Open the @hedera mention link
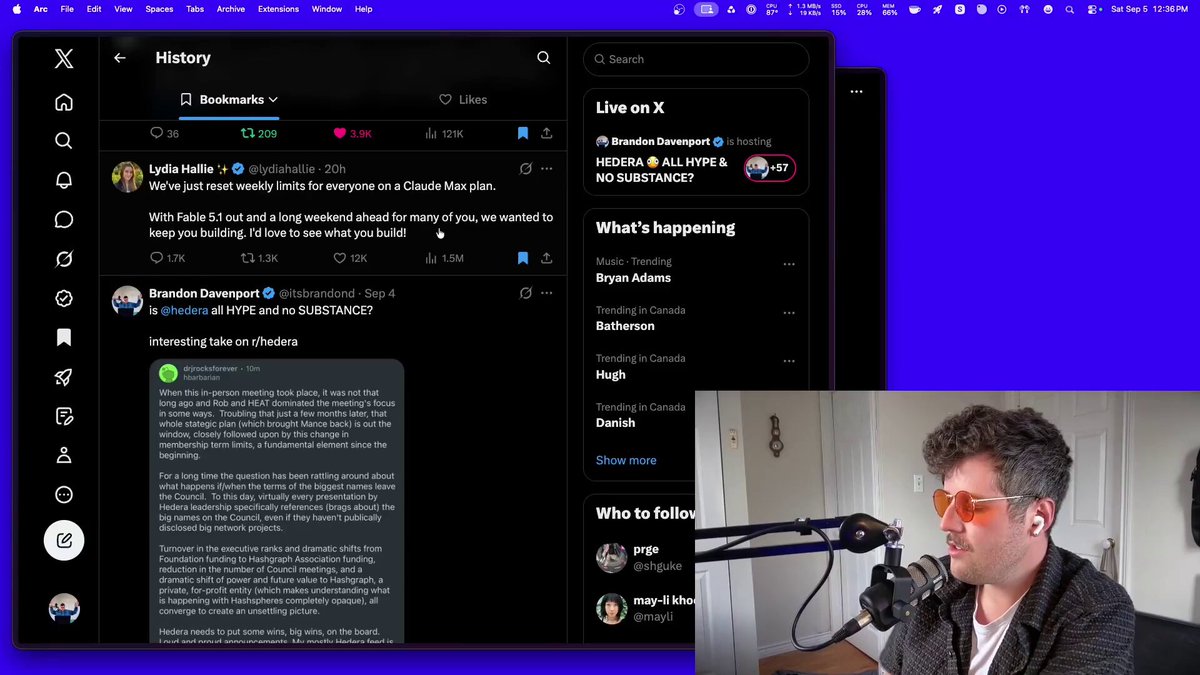This screenshot has width=1200, height=675. coord(184,311)
